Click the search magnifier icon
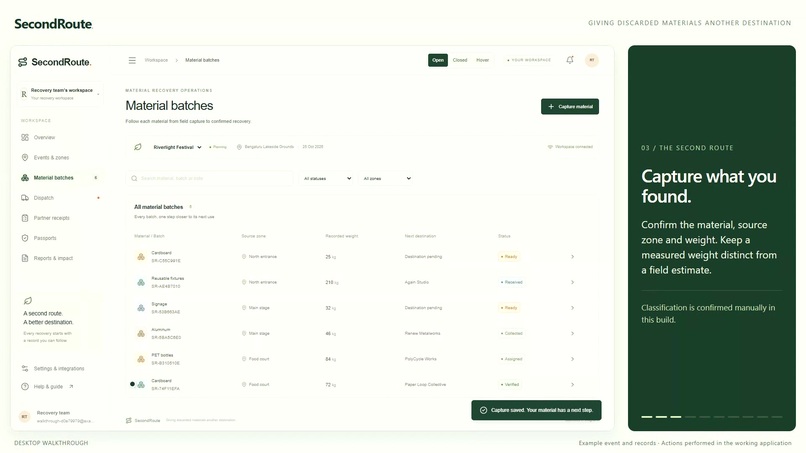The height and width of the screenshot is (453, 806). (x=134, y=178)
